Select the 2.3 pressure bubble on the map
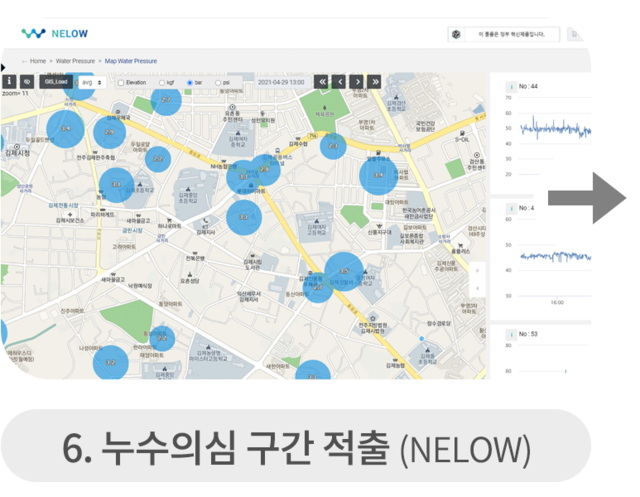The height and width of the screenshot is (497, 640). click(x=333, y=146)
